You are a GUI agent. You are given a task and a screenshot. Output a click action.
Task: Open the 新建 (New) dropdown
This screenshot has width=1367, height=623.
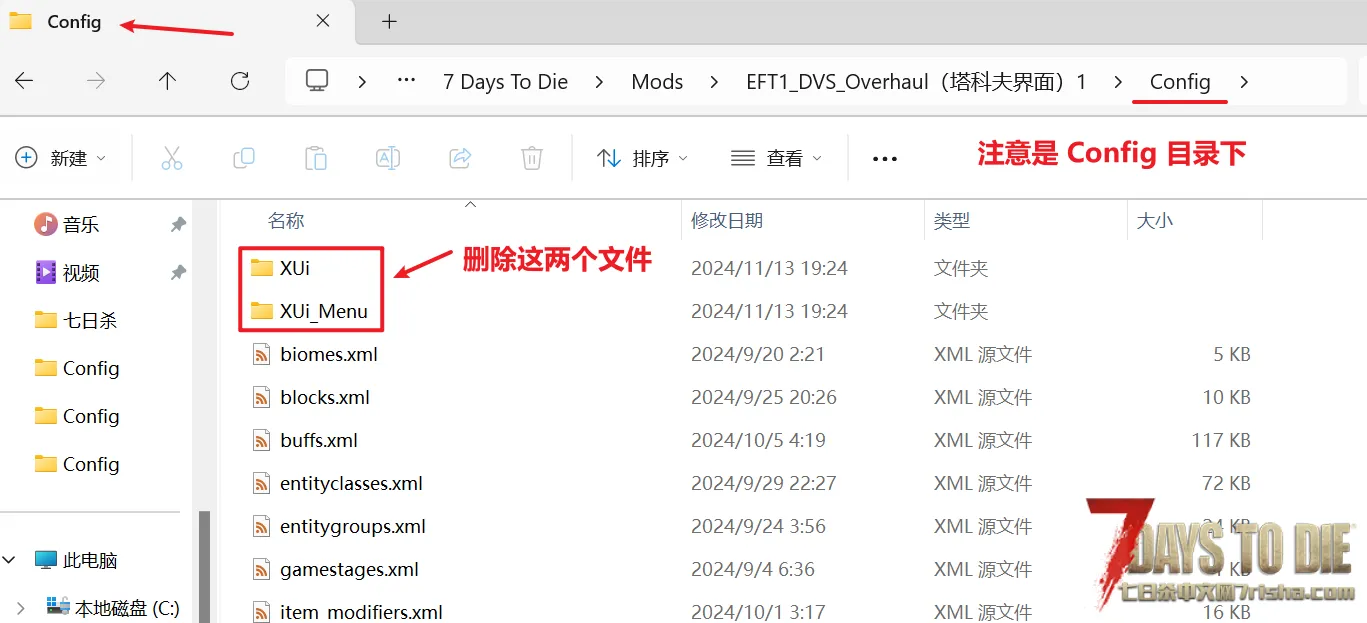click(x=61, y=158)
